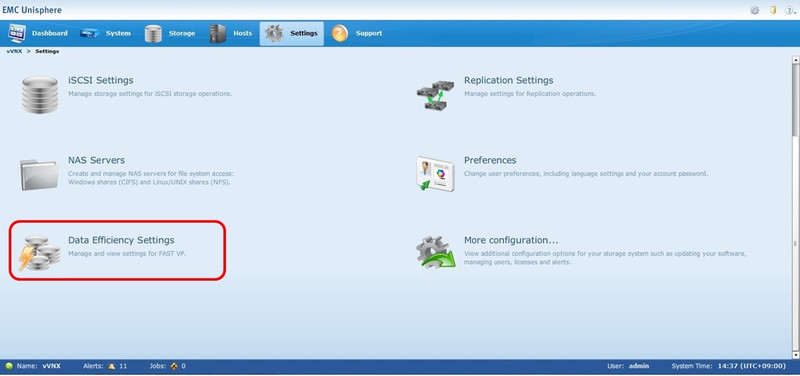Click the admin user name

[639, 366]
